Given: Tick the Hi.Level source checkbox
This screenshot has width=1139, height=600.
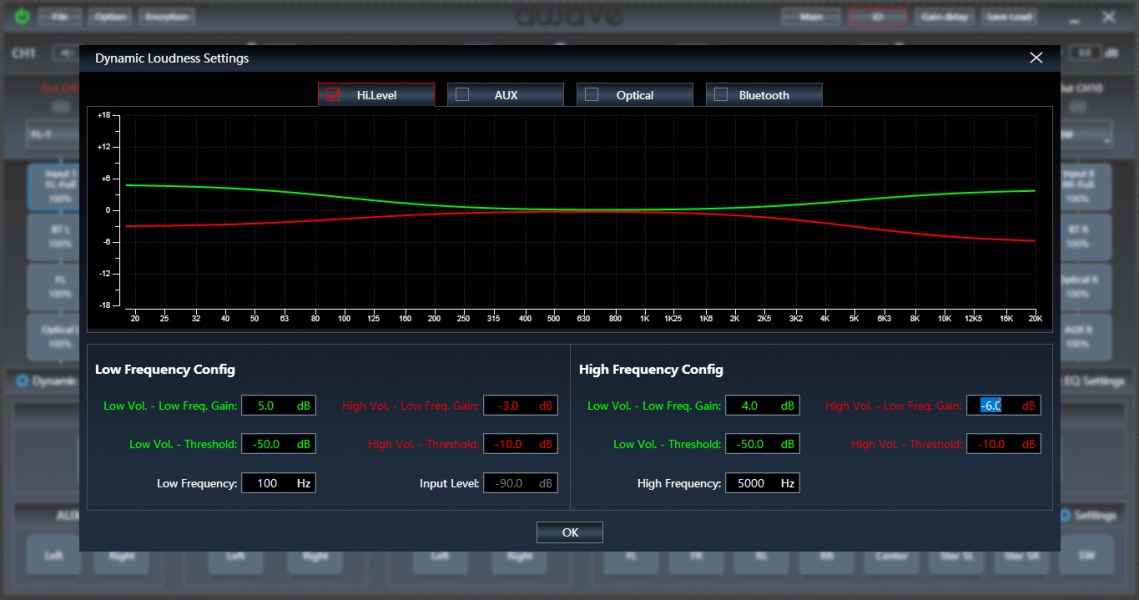Looking at the screenshot, I should pos(333,95).
